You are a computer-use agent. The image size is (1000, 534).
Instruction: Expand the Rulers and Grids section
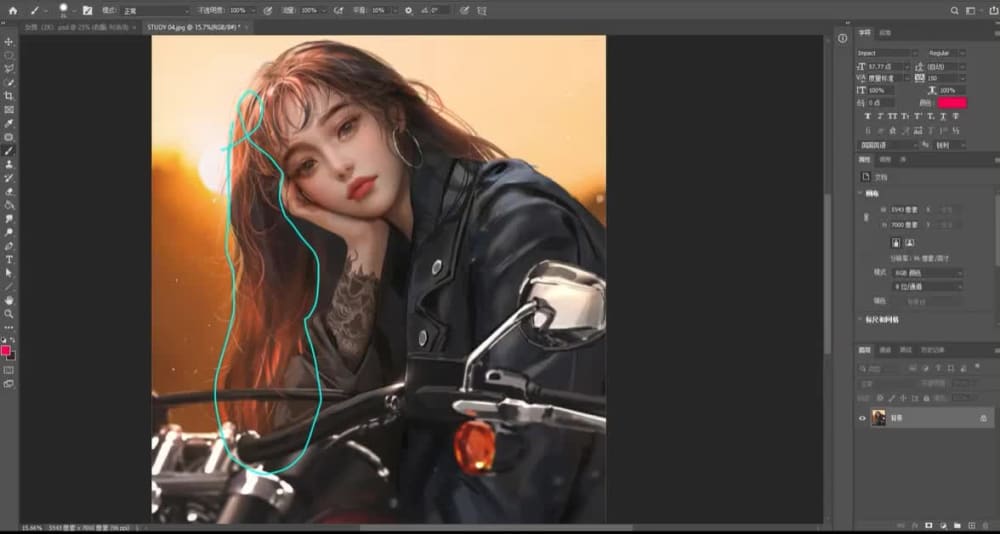pyautogui.click(x=860, y=320)
